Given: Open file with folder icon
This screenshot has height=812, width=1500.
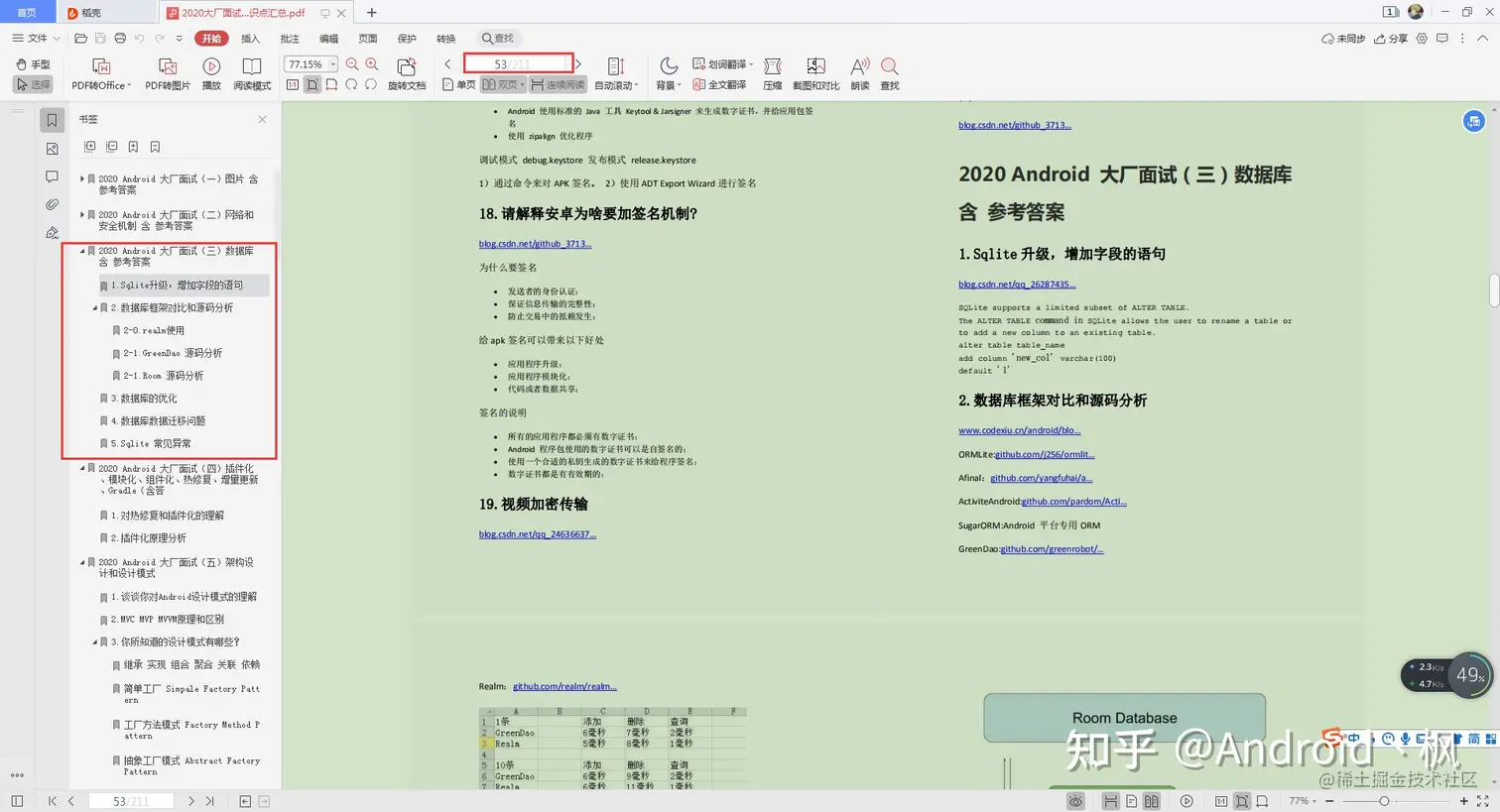Looking at the screenshot, I should tap(81, 39).
